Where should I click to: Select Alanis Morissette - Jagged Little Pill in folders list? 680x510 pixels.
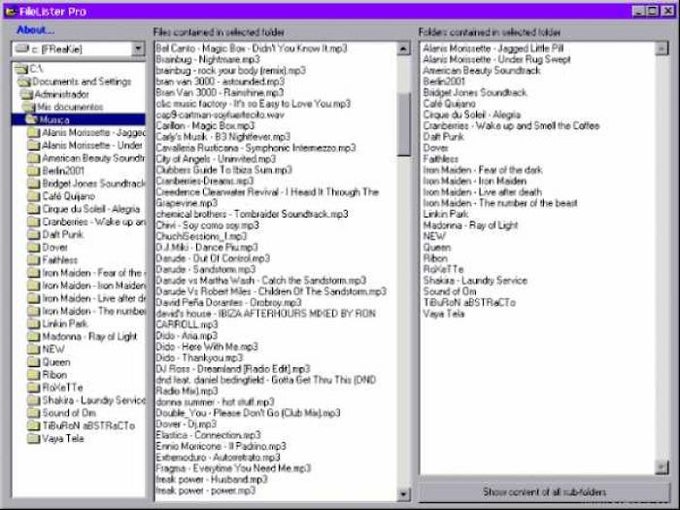click(493, 49)
